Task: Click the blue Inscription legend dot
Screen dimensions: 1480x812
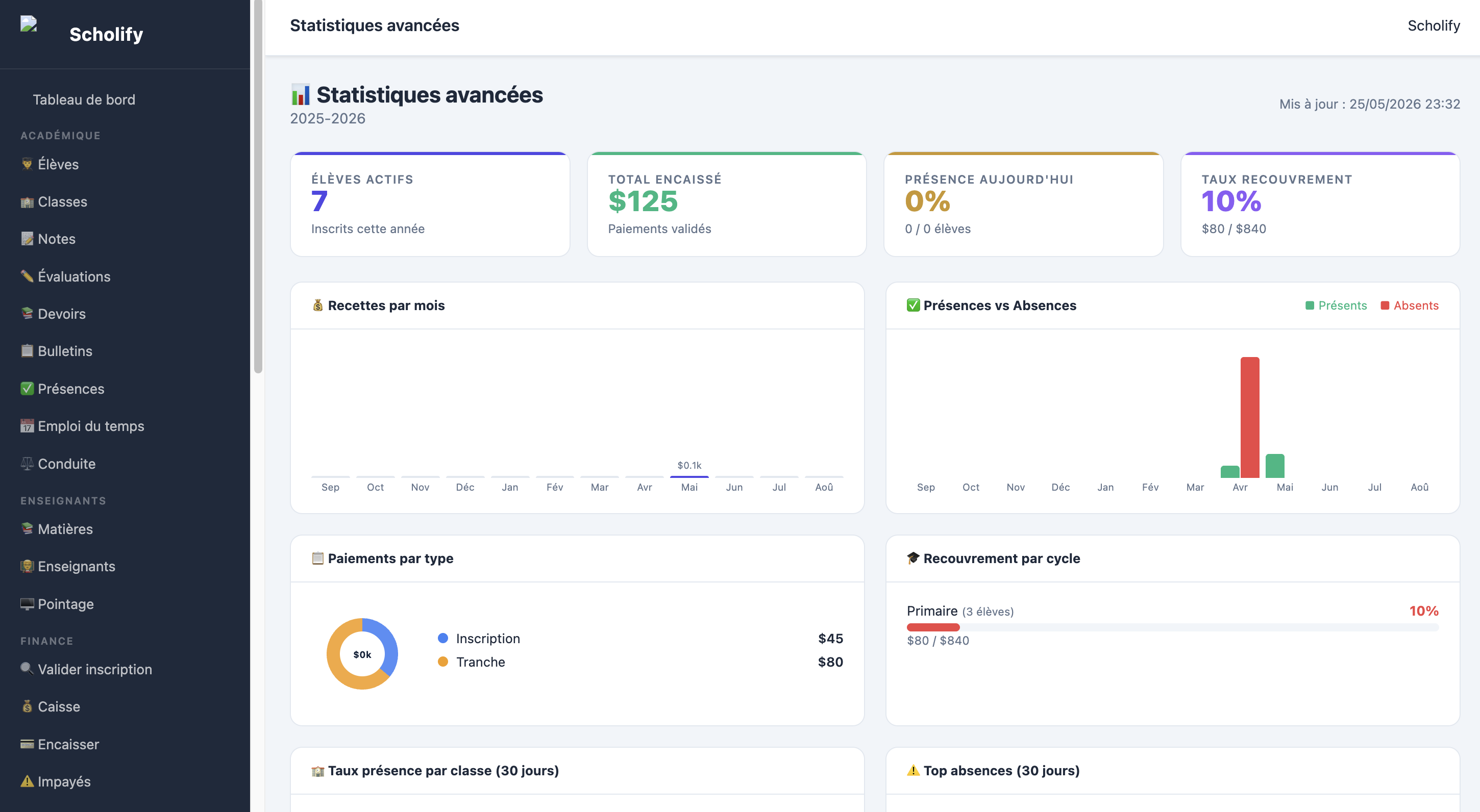Action: click(442, 638)
